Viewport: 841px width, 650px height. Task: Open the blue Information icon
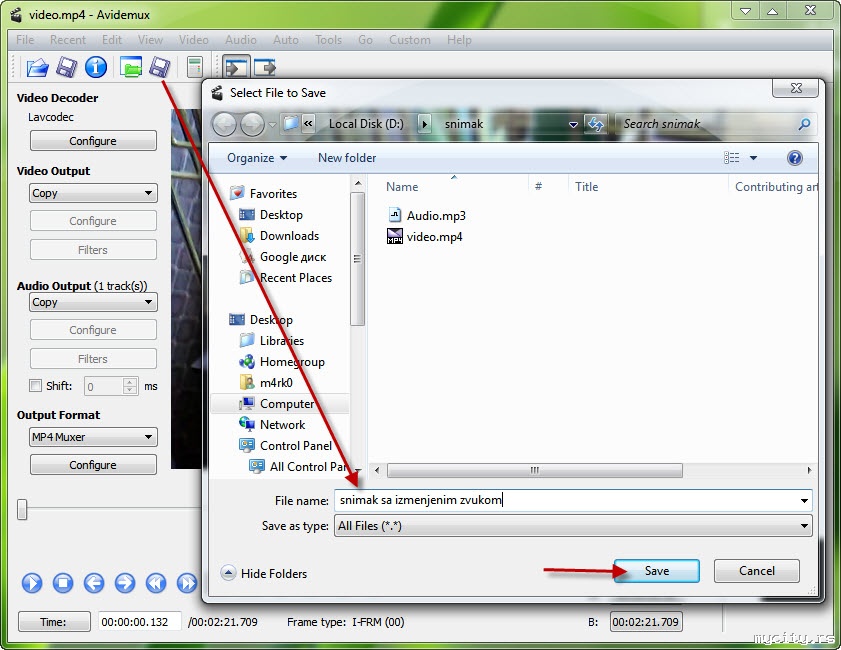[96, 67]
